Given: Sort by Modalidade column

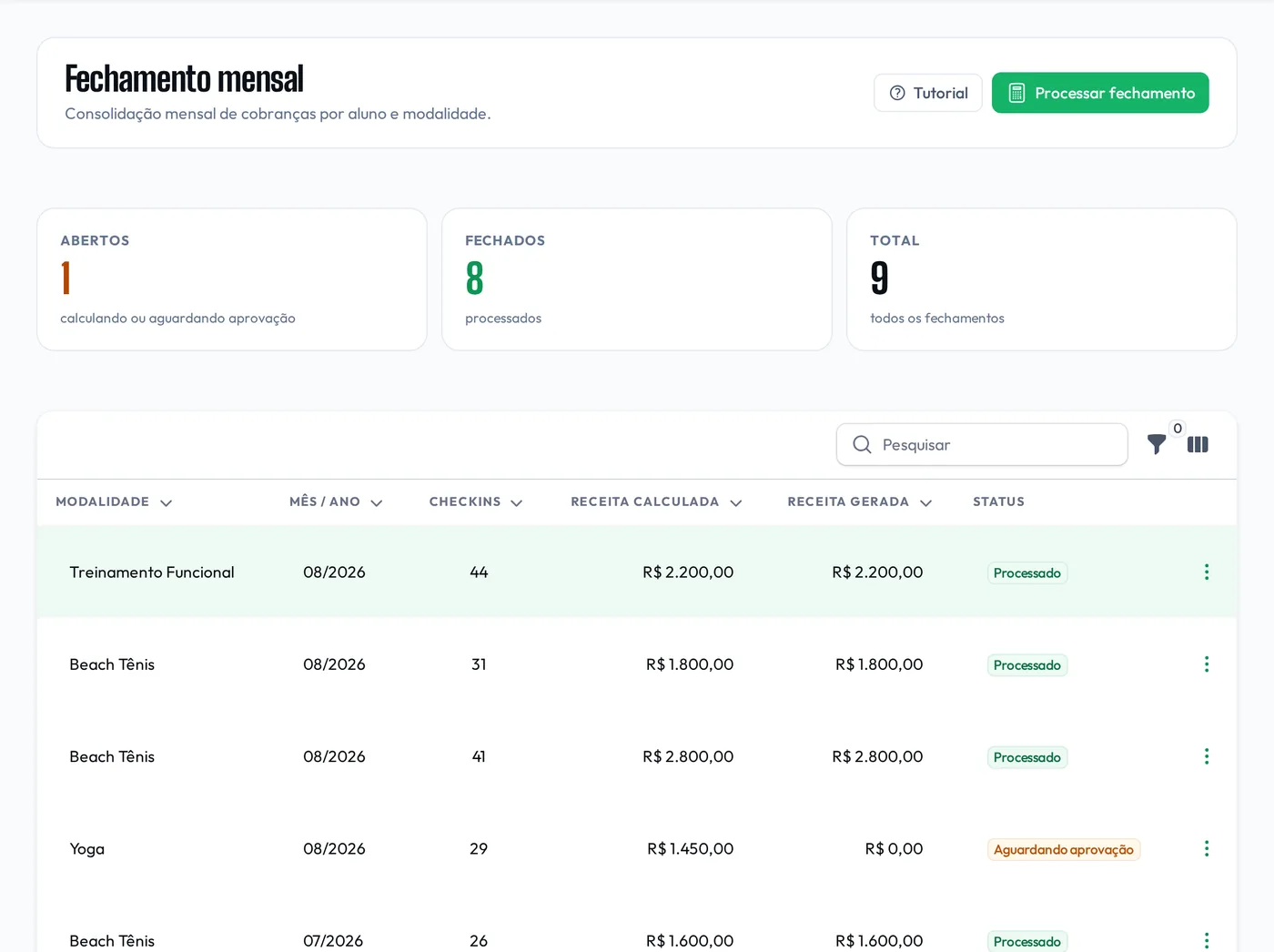Looking at the screenshot, I should (114, 501).
